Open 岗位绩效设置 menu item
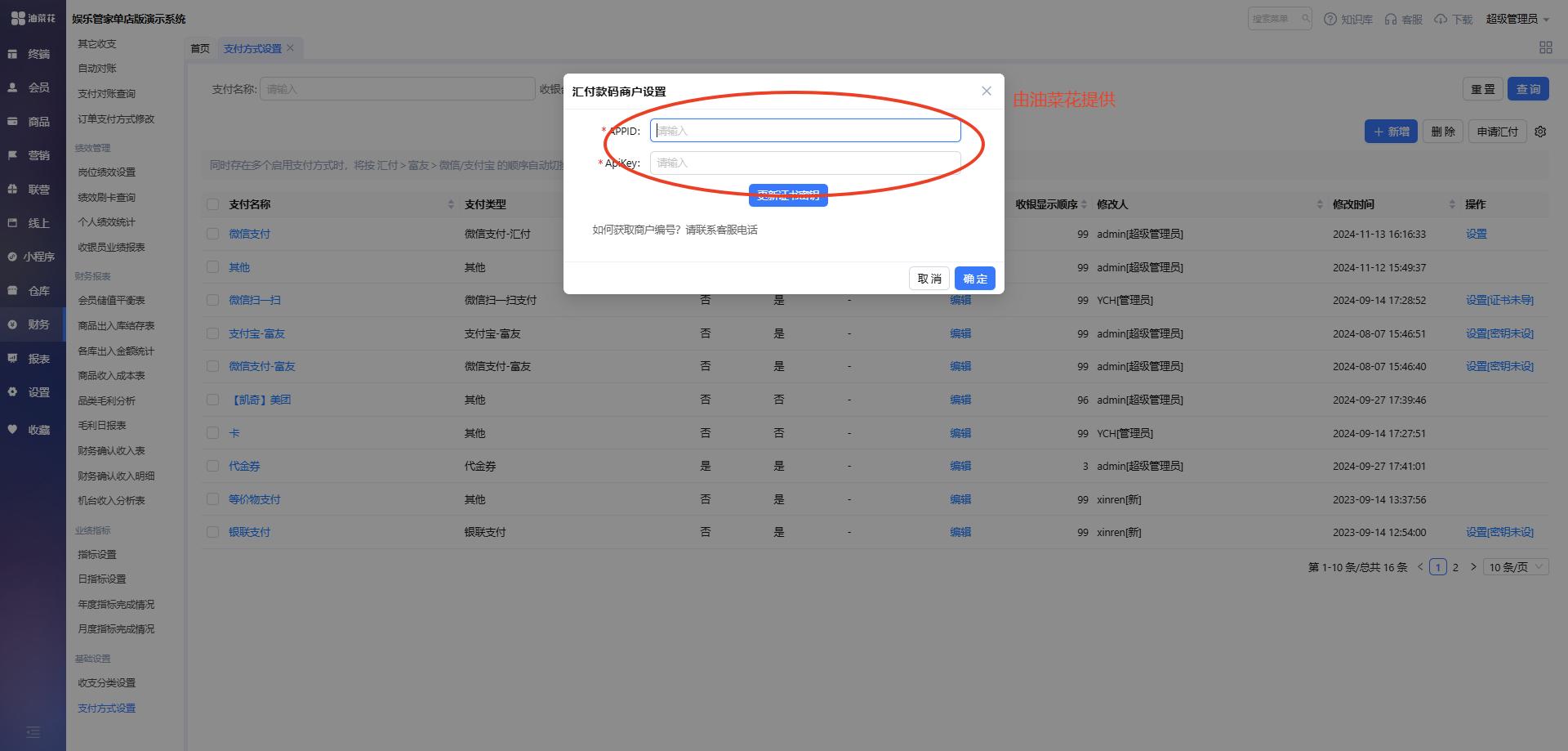This screenshot has height=751, width=1568. (106, 172)
